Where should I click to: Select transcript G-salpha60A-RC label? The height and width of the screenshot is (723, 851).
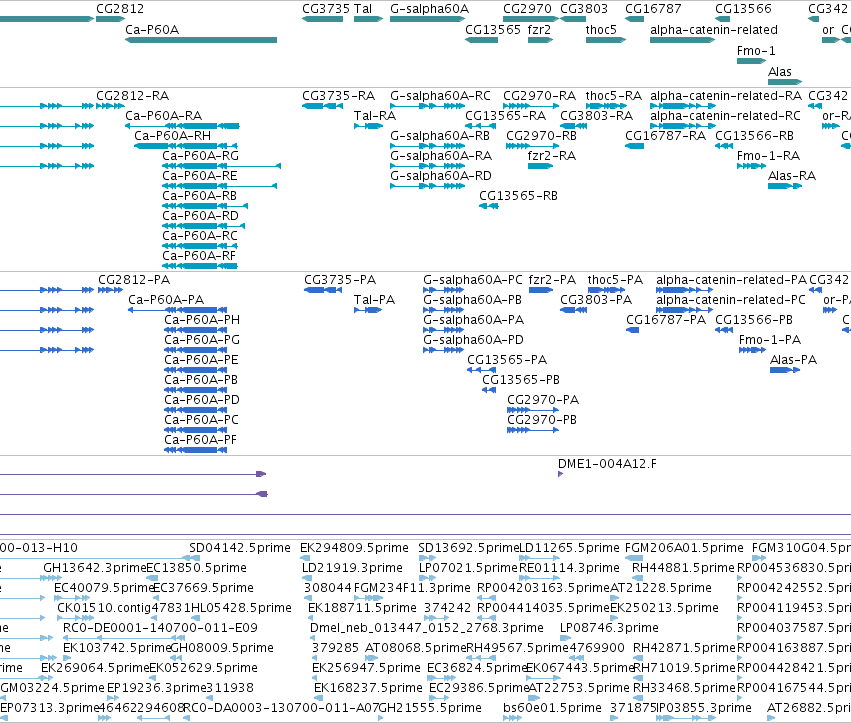(x=440, y=96)
